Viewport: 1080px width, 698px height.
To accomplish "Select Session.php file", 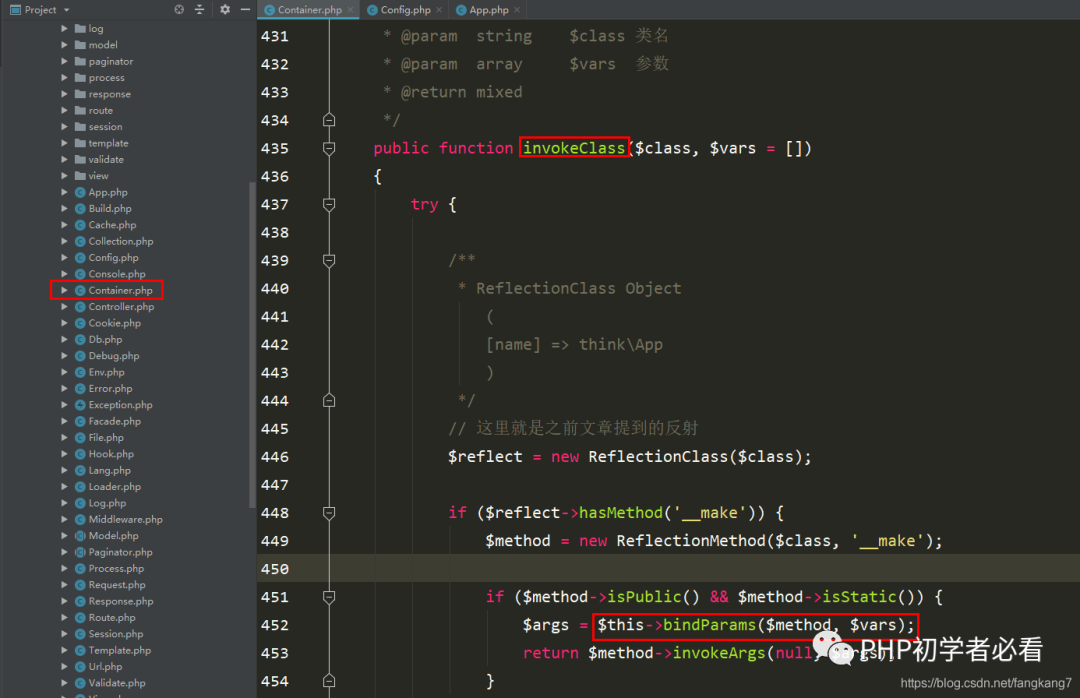I will (x=115, y=634).
